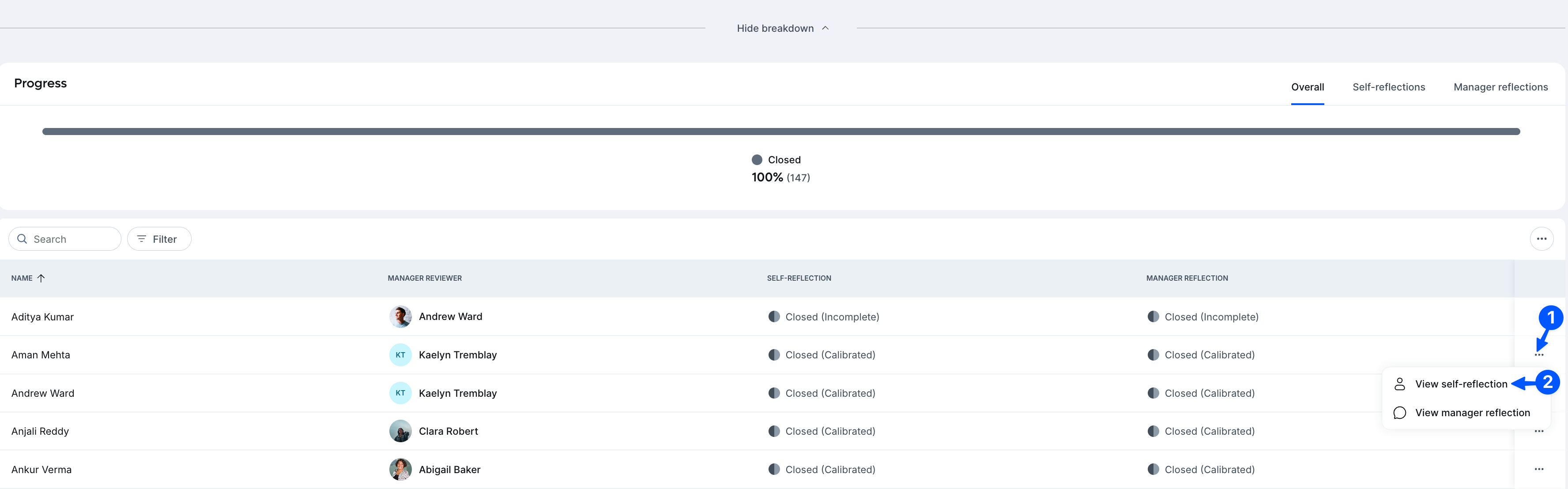Open the Filter button
This screenshot has width=1568, height=489.
point(159,239)
